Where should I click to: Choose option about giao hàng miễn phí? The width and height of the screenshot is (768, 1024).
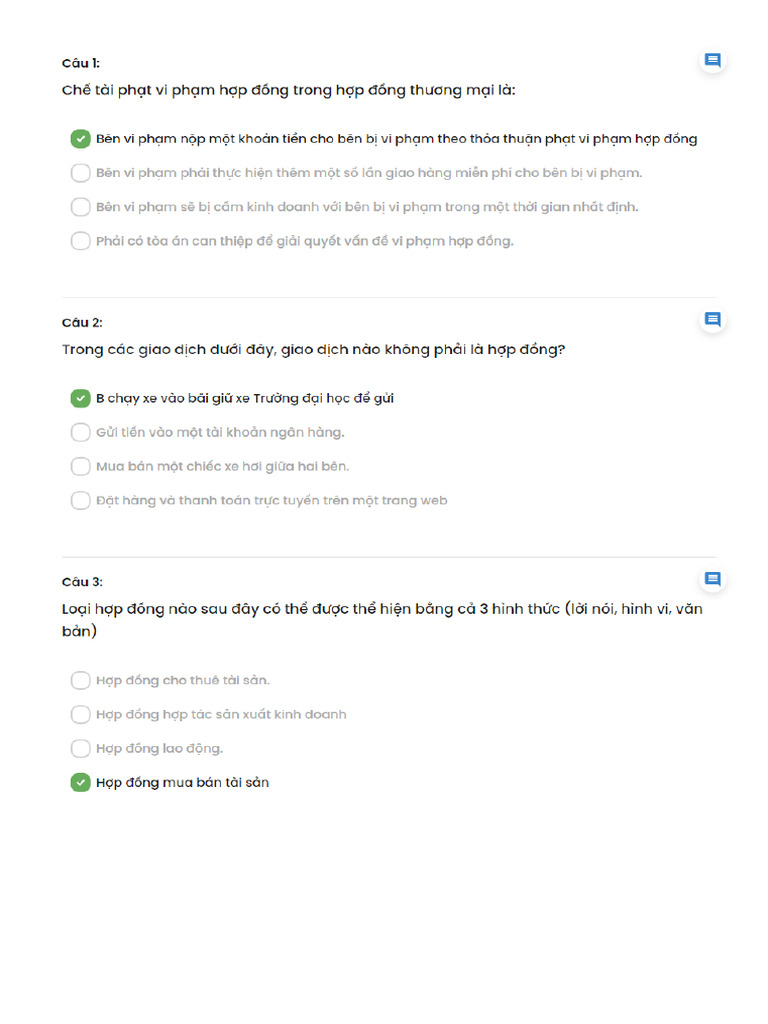[81, 173]
